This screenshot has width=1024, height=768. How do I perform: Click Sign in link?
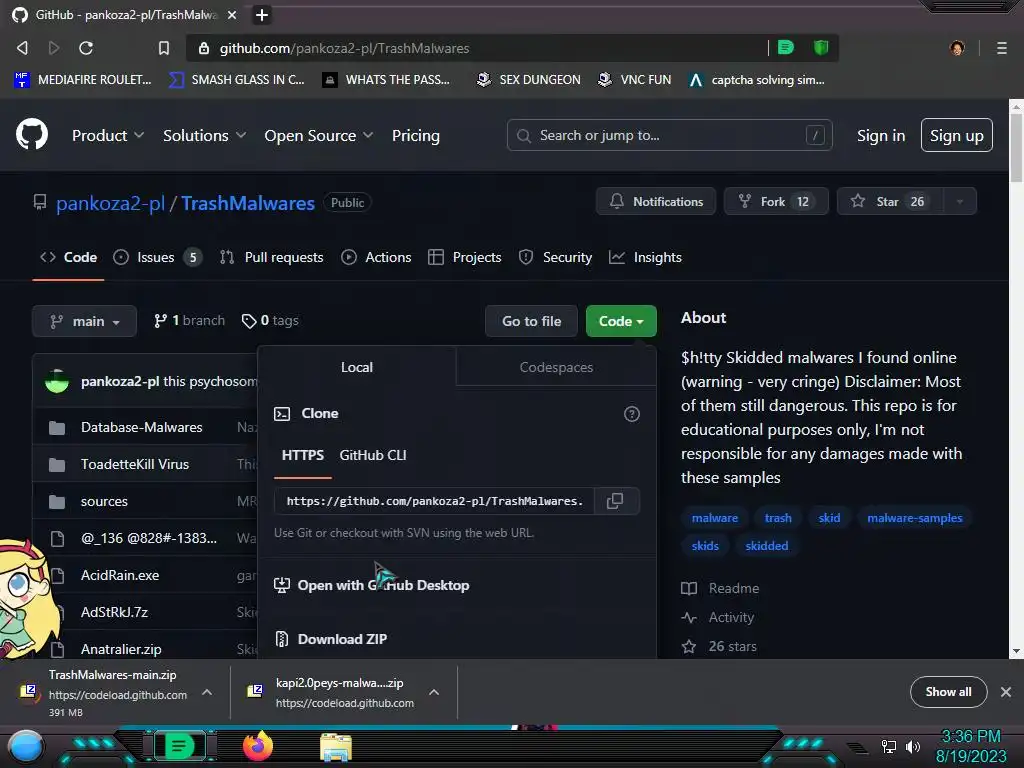click(880, 135)
